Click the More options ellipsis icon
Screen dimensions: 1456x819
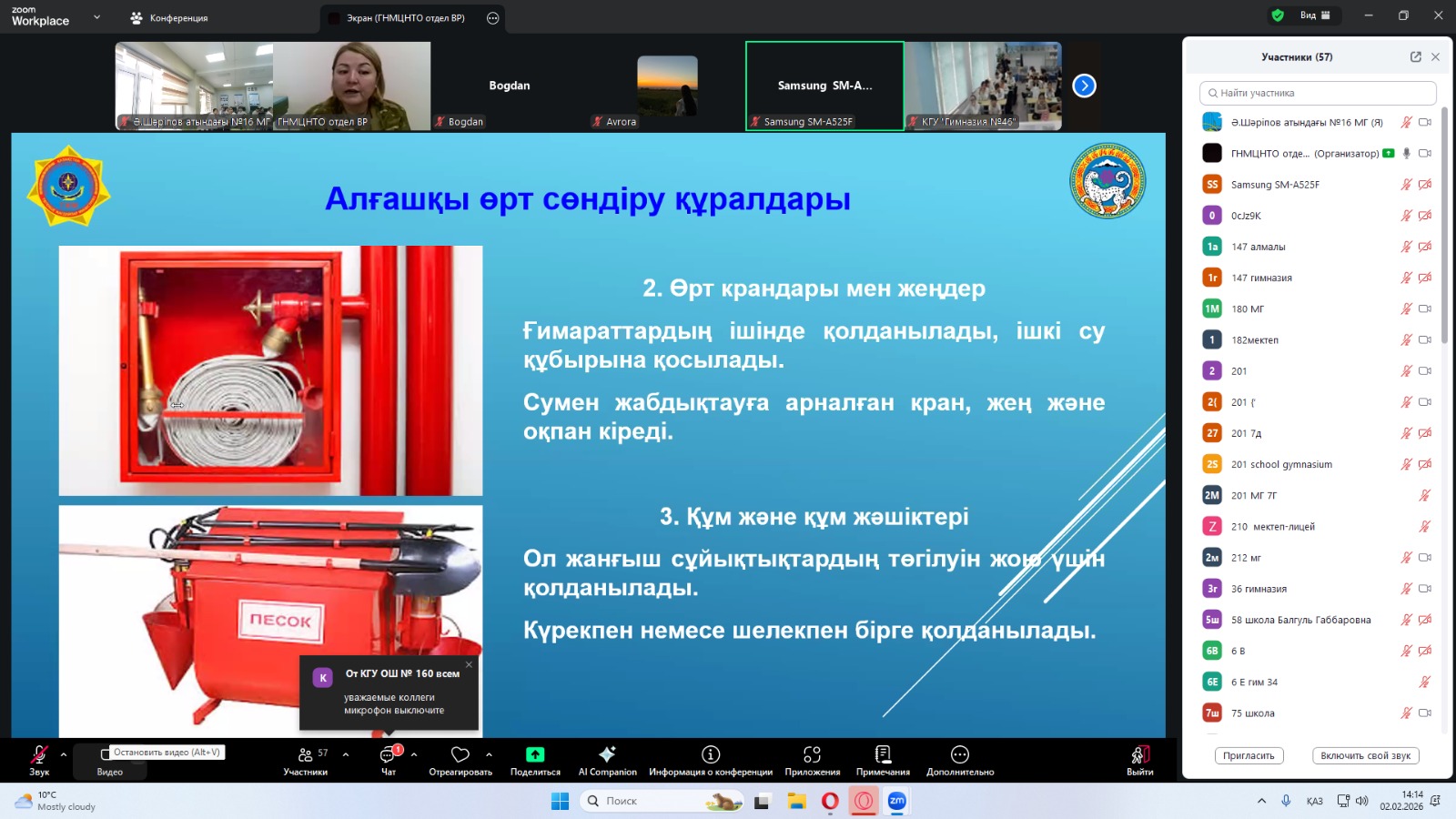pos(960,755)
